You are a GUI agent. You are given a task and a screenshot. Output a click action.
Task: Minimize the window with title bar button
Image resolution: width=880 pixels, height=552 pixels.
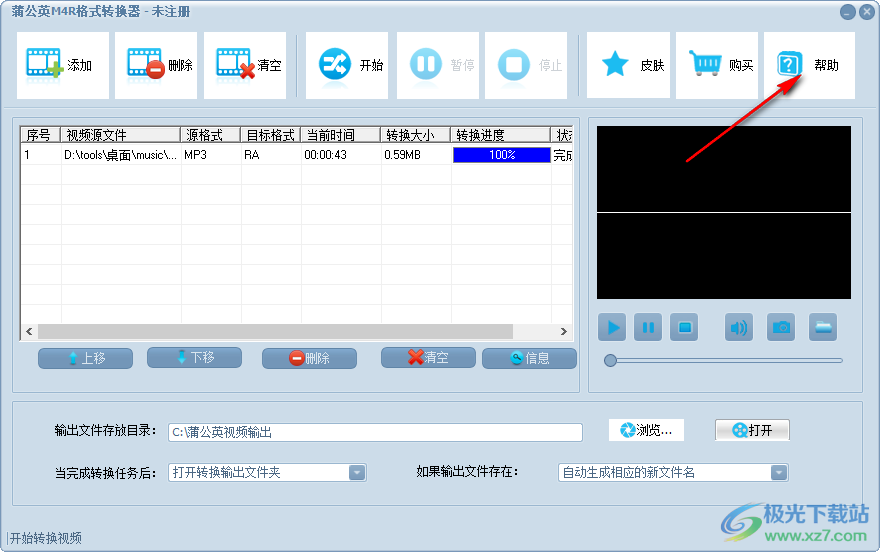click(x=848, y=12)
